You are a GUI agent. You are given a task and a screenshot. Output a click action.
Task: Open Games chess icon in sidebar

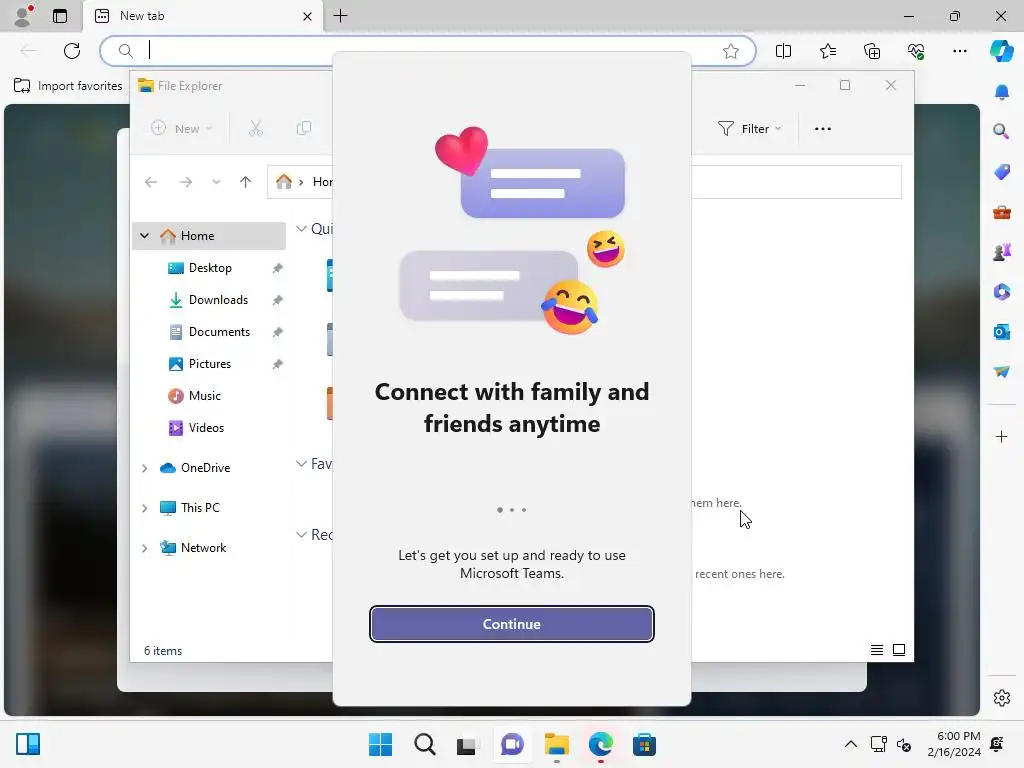click(1001, 252)
